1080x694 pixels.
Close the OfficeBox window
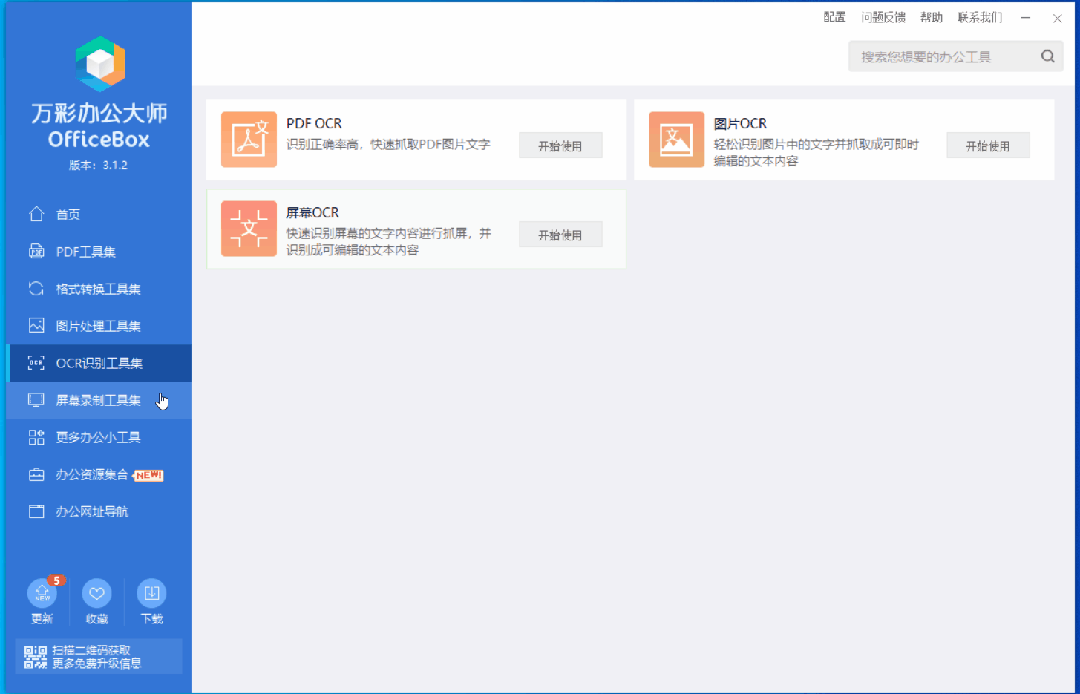pos(1057,19)
